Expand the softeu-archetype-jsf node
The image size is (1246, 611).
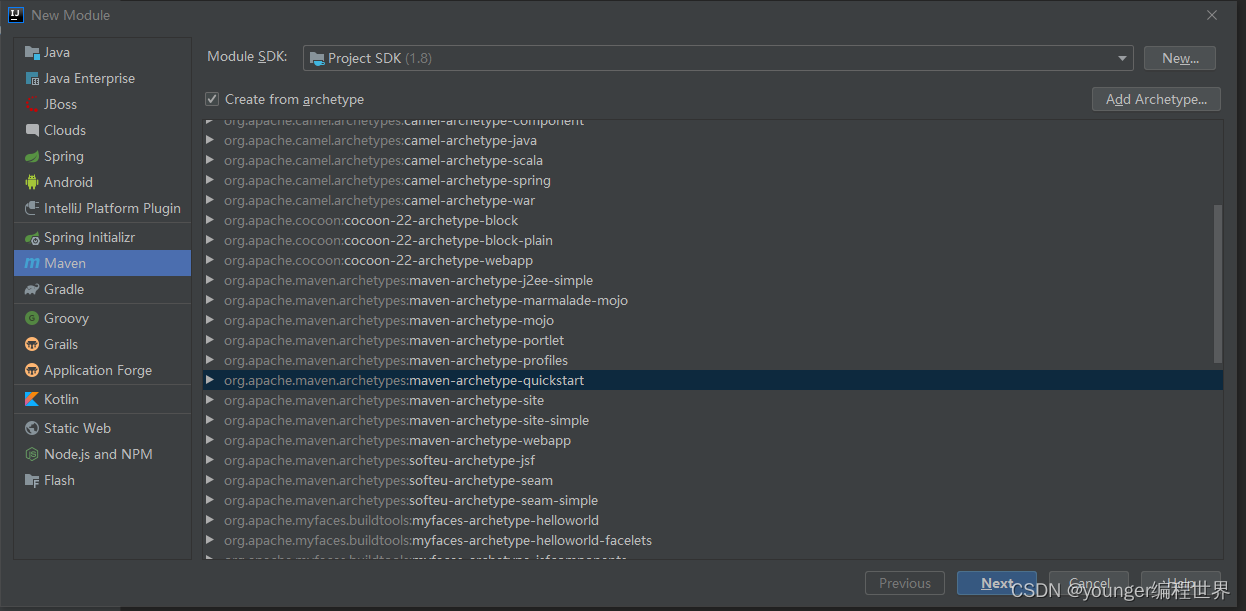(x=210, y=460)
